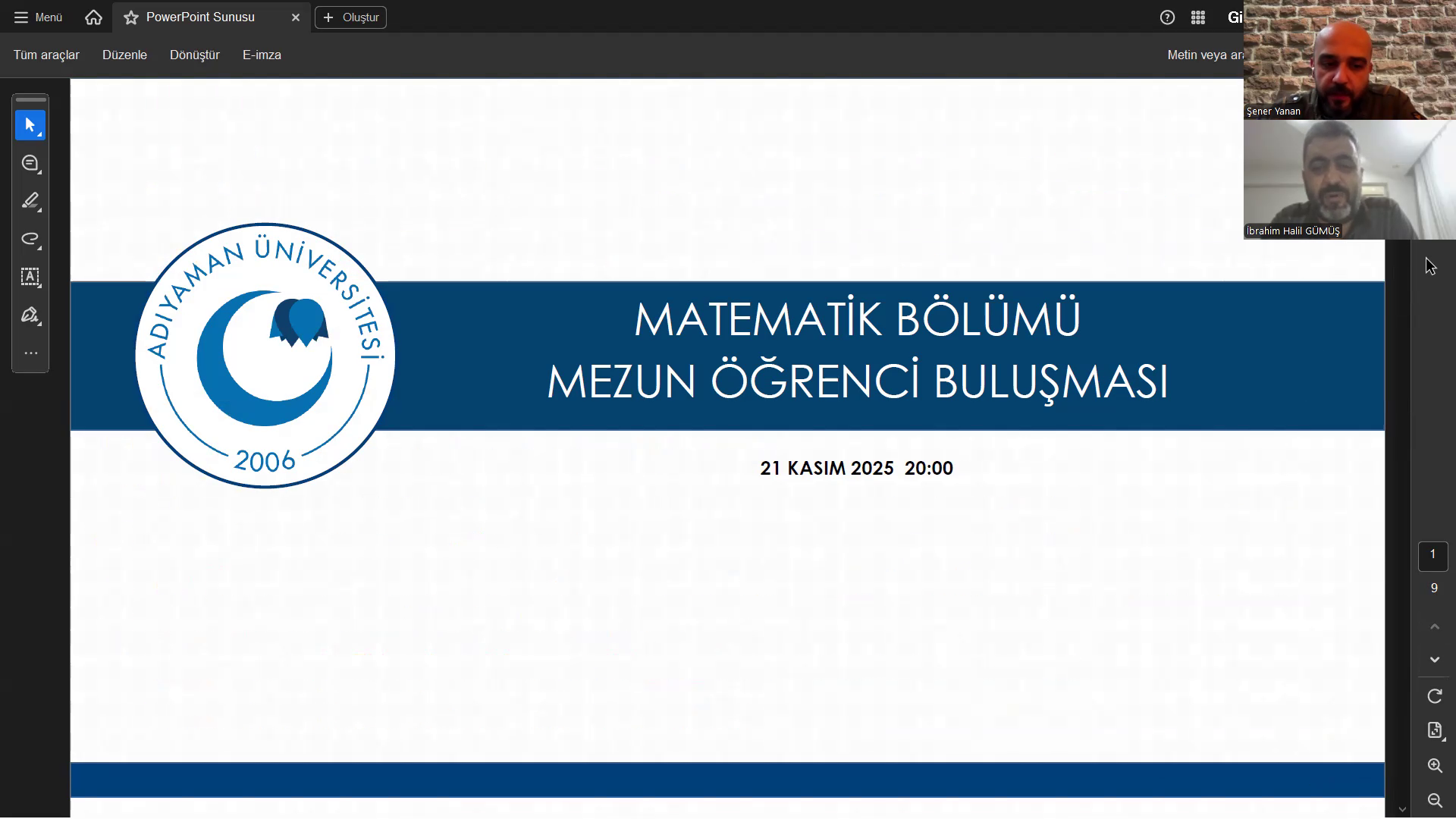This screenshot has height=819, width=1456.
Task: Click the Tüm araçlar button
Action: tap(46, 55)
